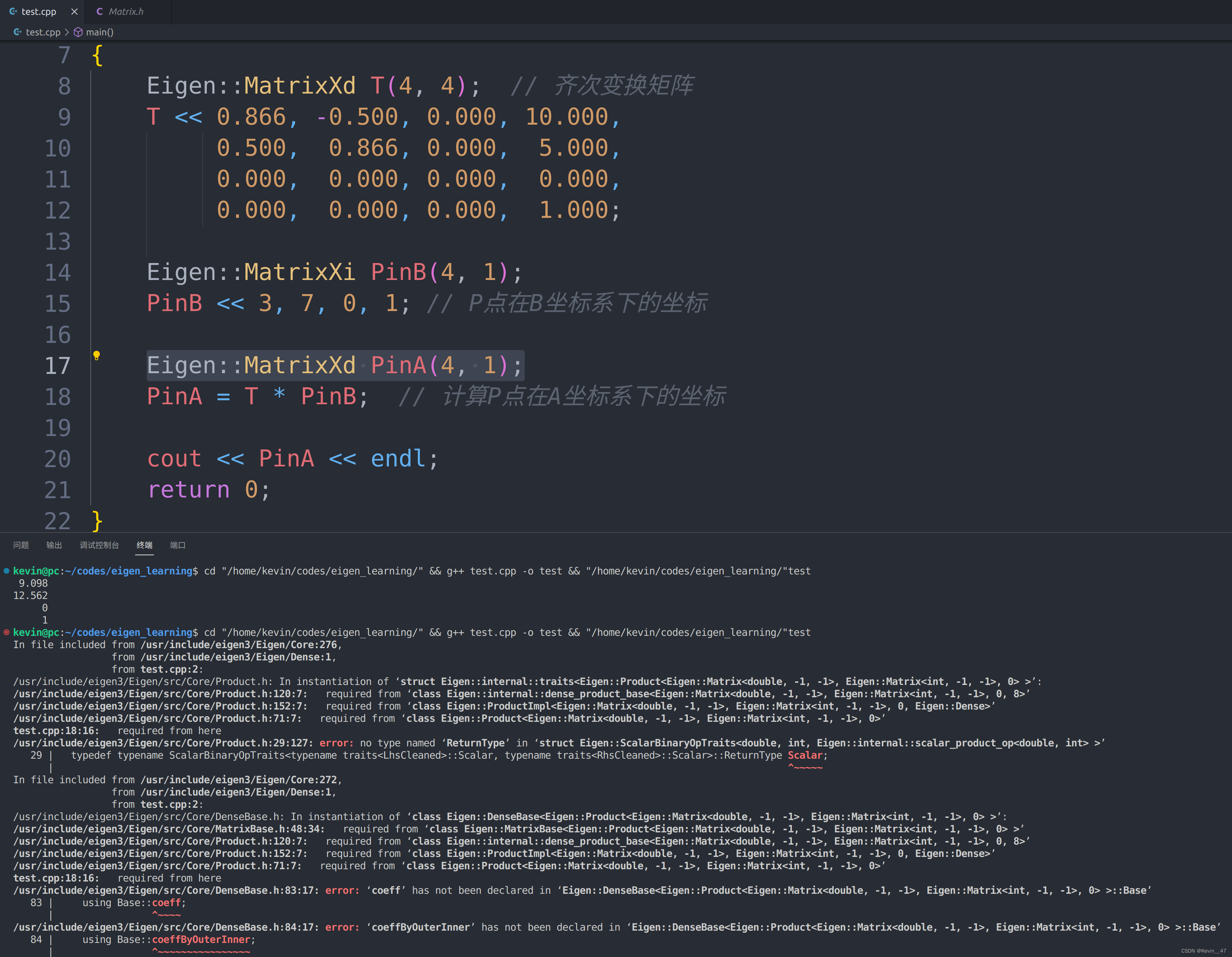Select the 终端 (Terminal) panel tab

145,545
